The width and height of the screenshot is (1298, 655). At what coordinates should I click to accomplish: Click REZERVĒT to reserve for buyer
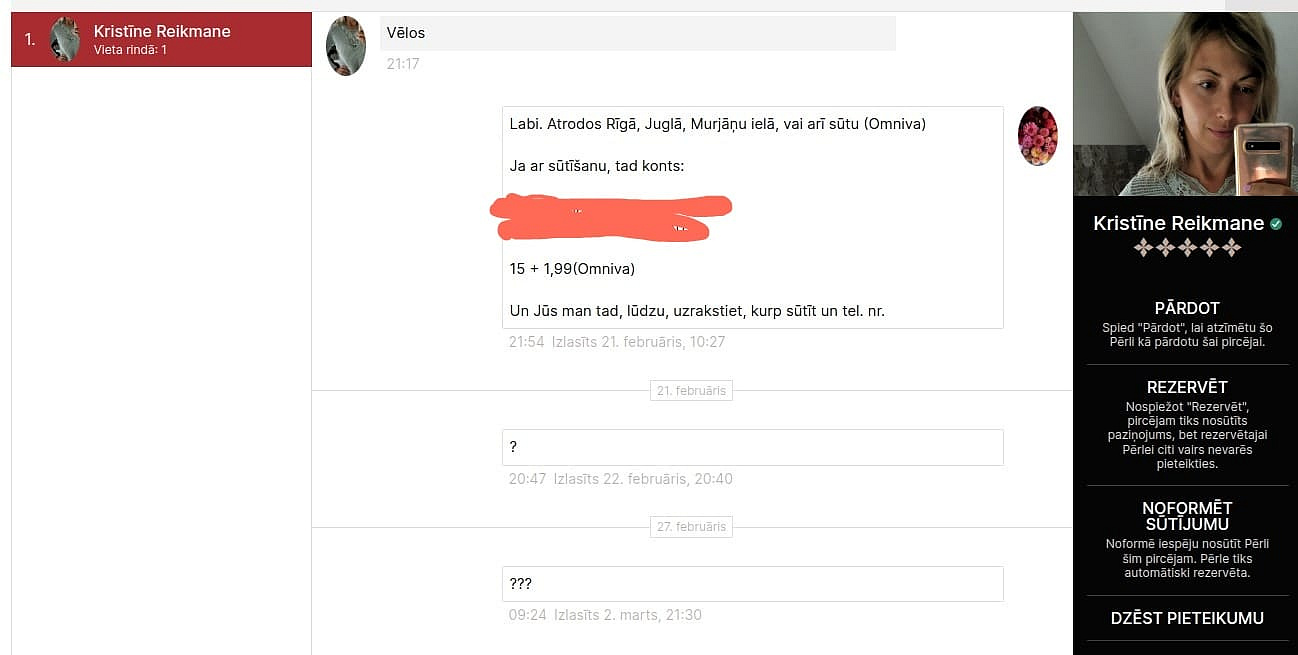click(1187, 387)
